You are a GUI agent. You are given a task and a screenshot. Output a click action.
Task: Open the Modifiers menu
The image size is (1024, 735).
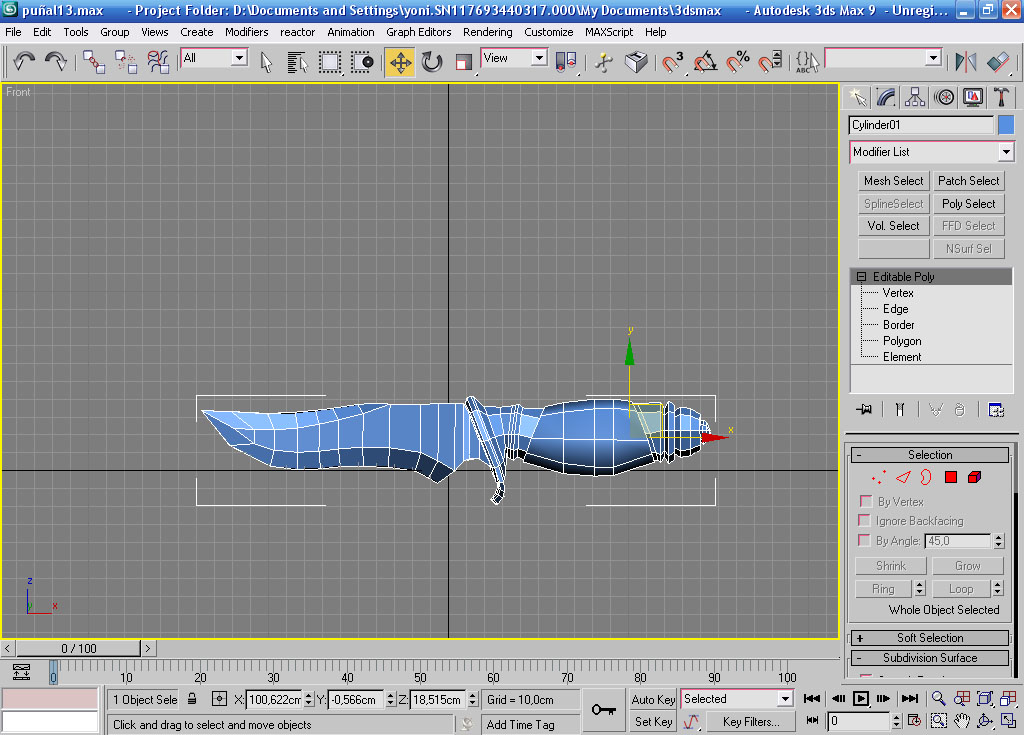coord(246,32)
